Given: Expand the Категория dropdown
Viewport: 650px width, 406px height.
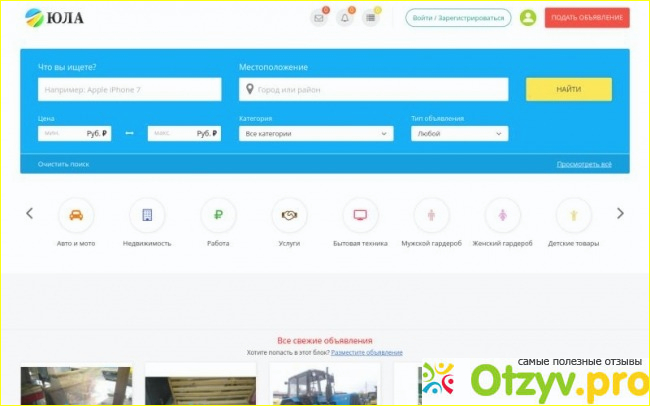Looking at the screenshot, I should click(x=316, y=133).
